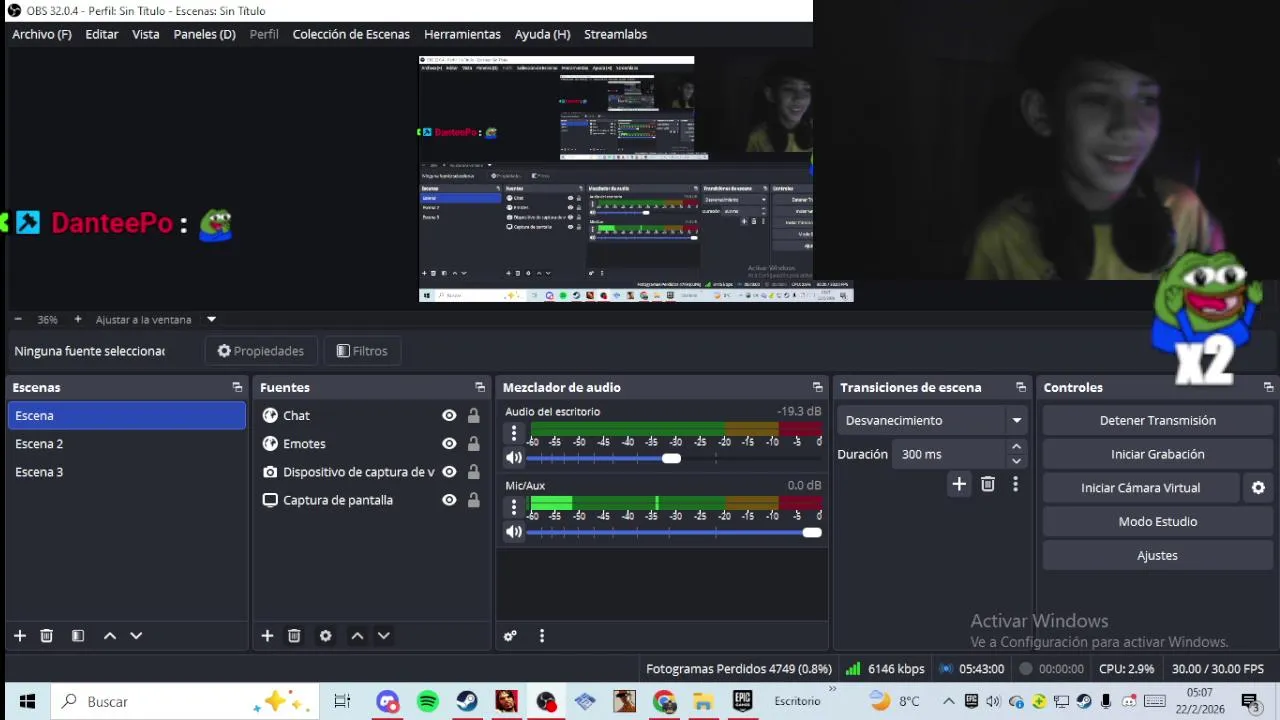The height and width of the screenshot is (720, 1280).
Task: Show hidden tray icons chevron
Action: pyautogui.click(x=949, y=702)
